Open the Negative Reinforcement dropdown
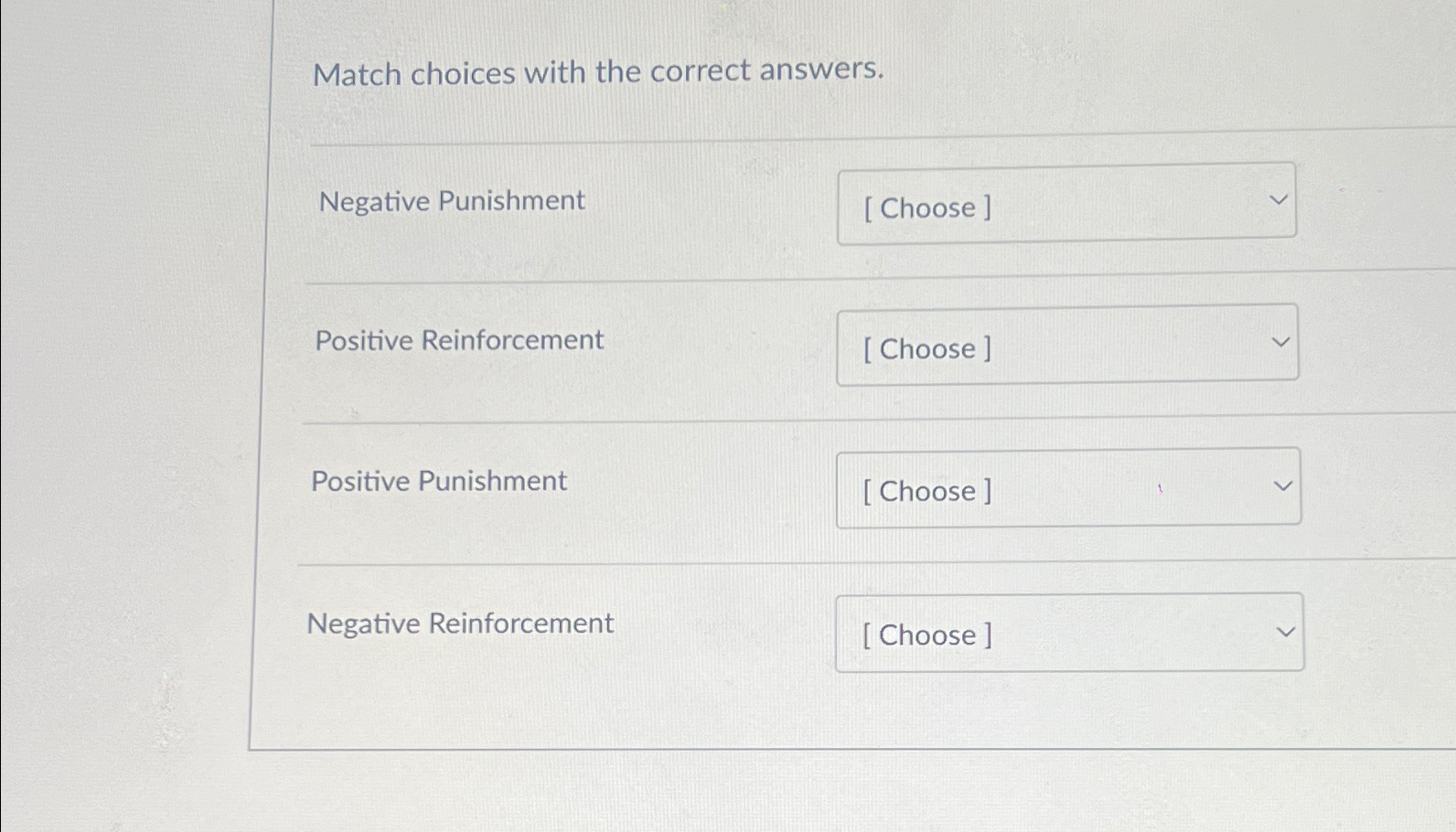 click(x=1068, y=632)
